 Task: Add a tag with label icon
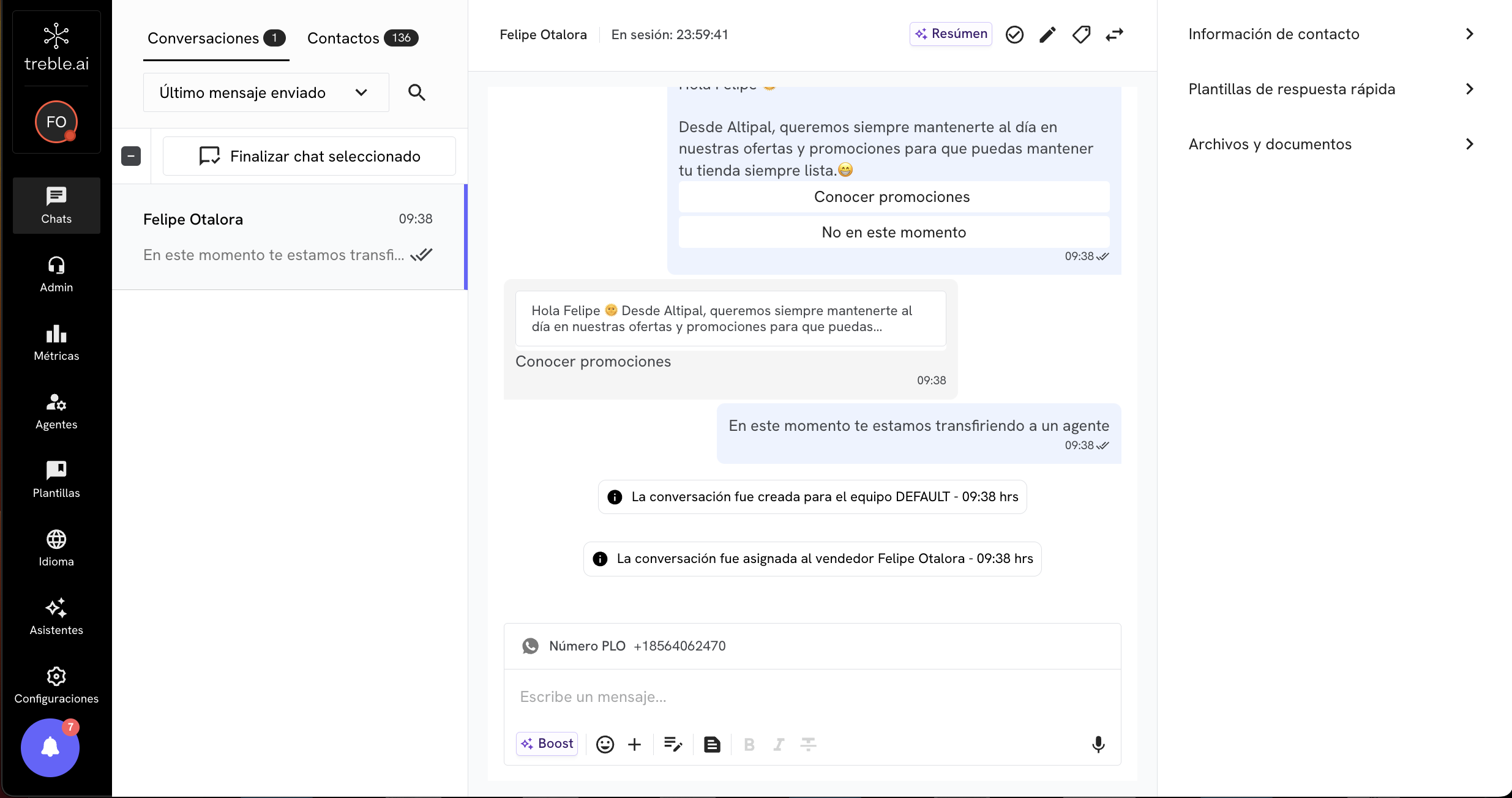pos(1081,34)
